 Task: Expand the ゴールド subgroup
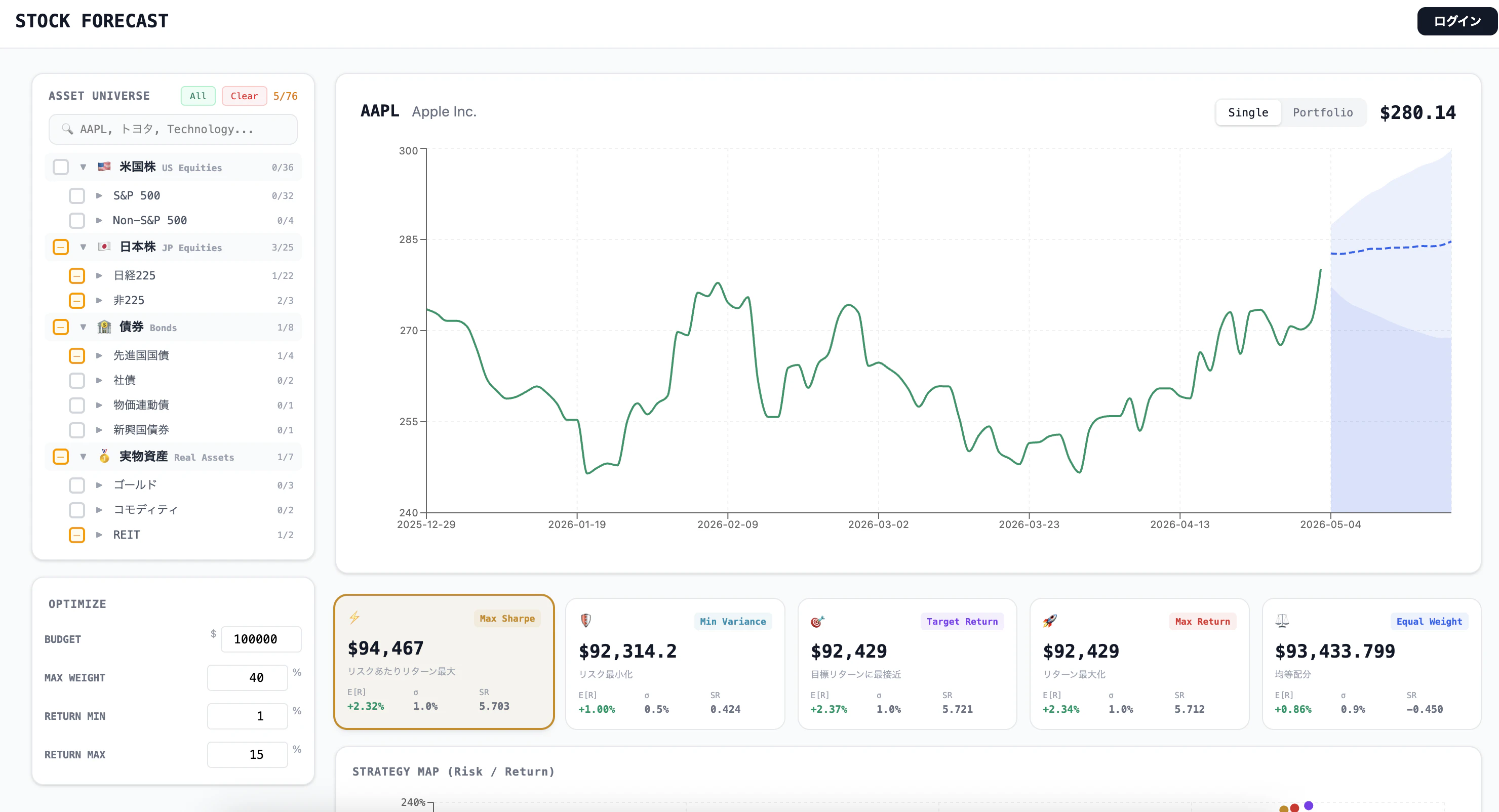pyautogui.click(x=99, y=485)
